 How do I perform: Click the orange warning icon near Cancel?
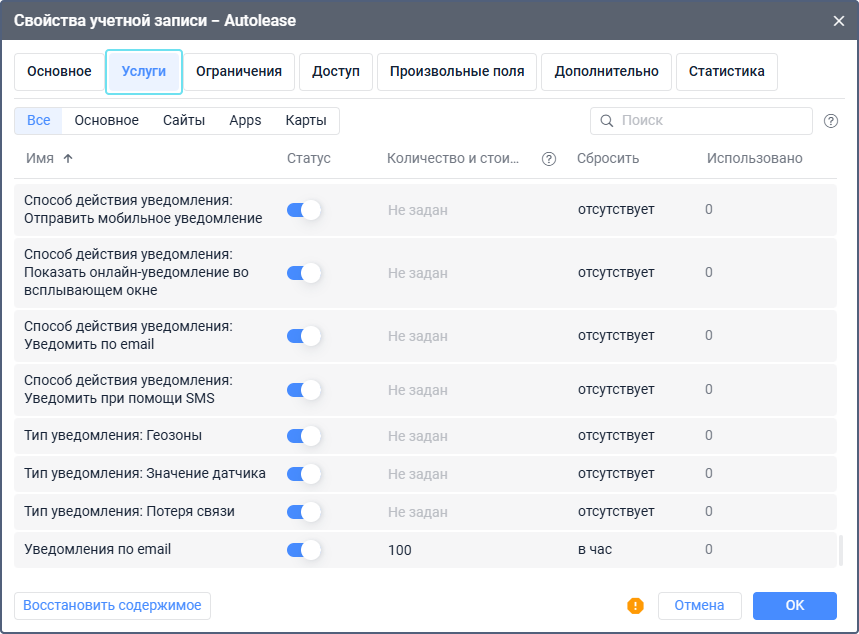635,605
